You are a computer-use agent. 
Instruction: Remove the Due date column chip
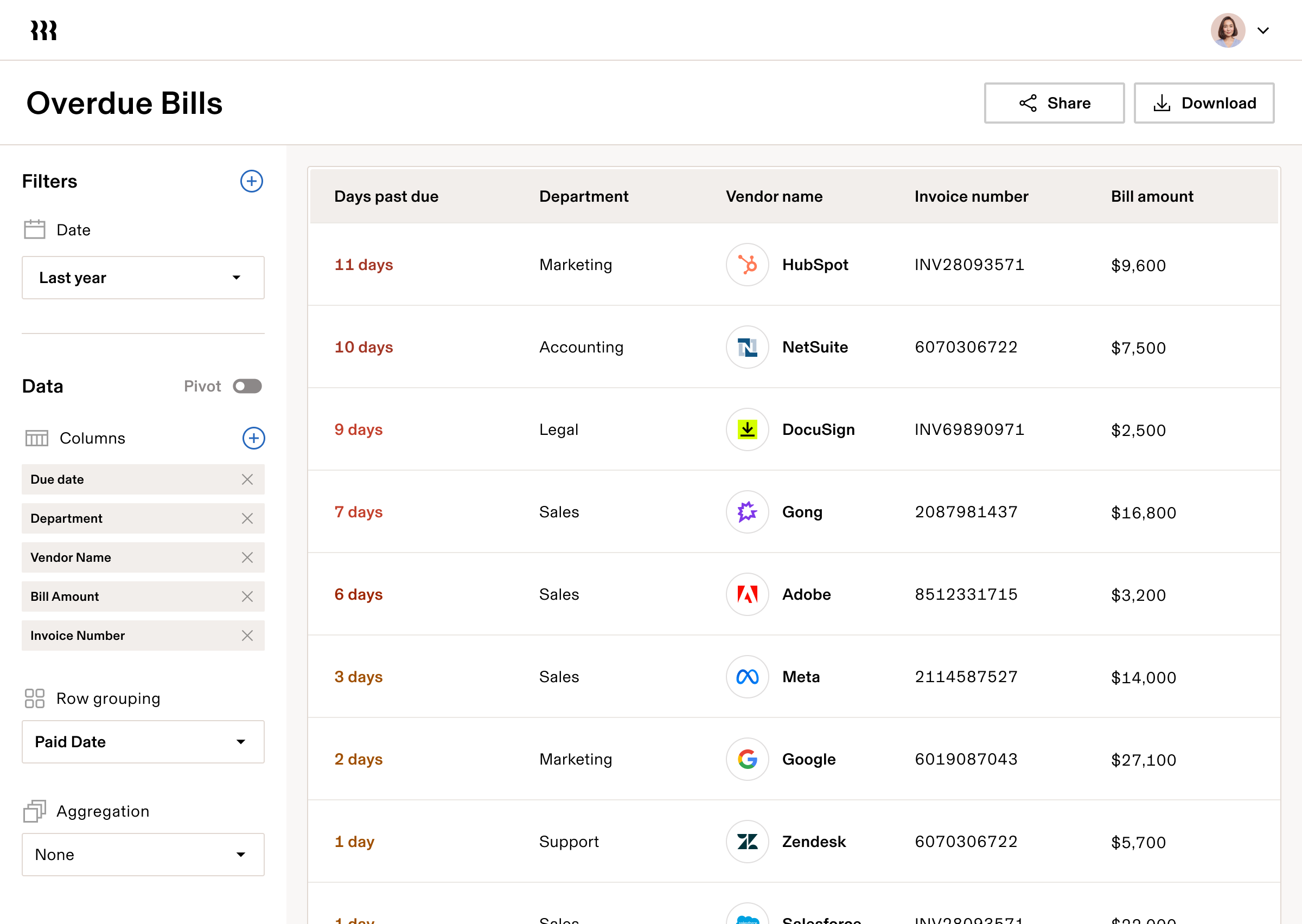(x=247, y=479)
